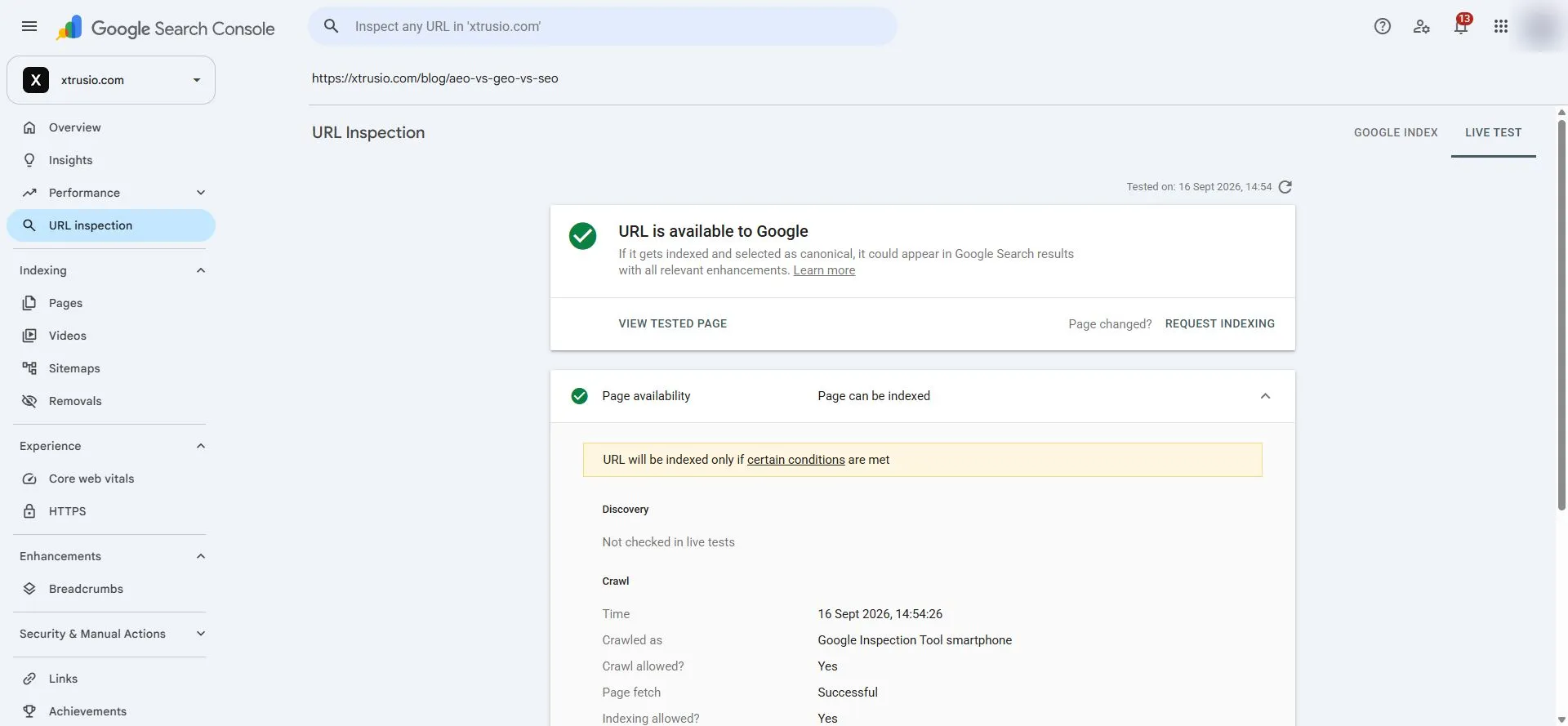The height and width of the screenshot is (726, 1568).
Task: Expand the Performance section chevron
Action: coord(201,193)
